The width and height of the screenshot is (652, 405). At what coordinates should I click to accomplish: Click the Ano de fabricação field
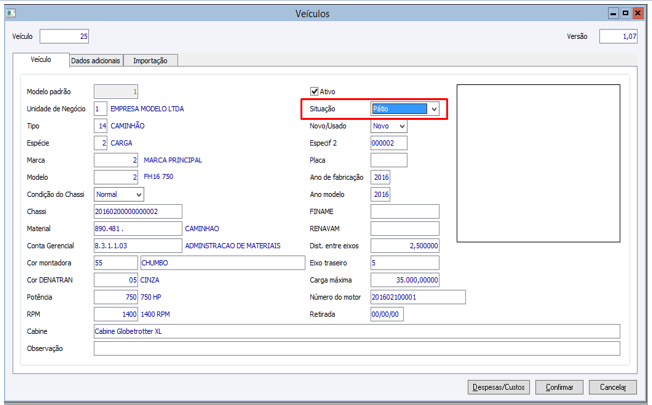tap(380, 177)
